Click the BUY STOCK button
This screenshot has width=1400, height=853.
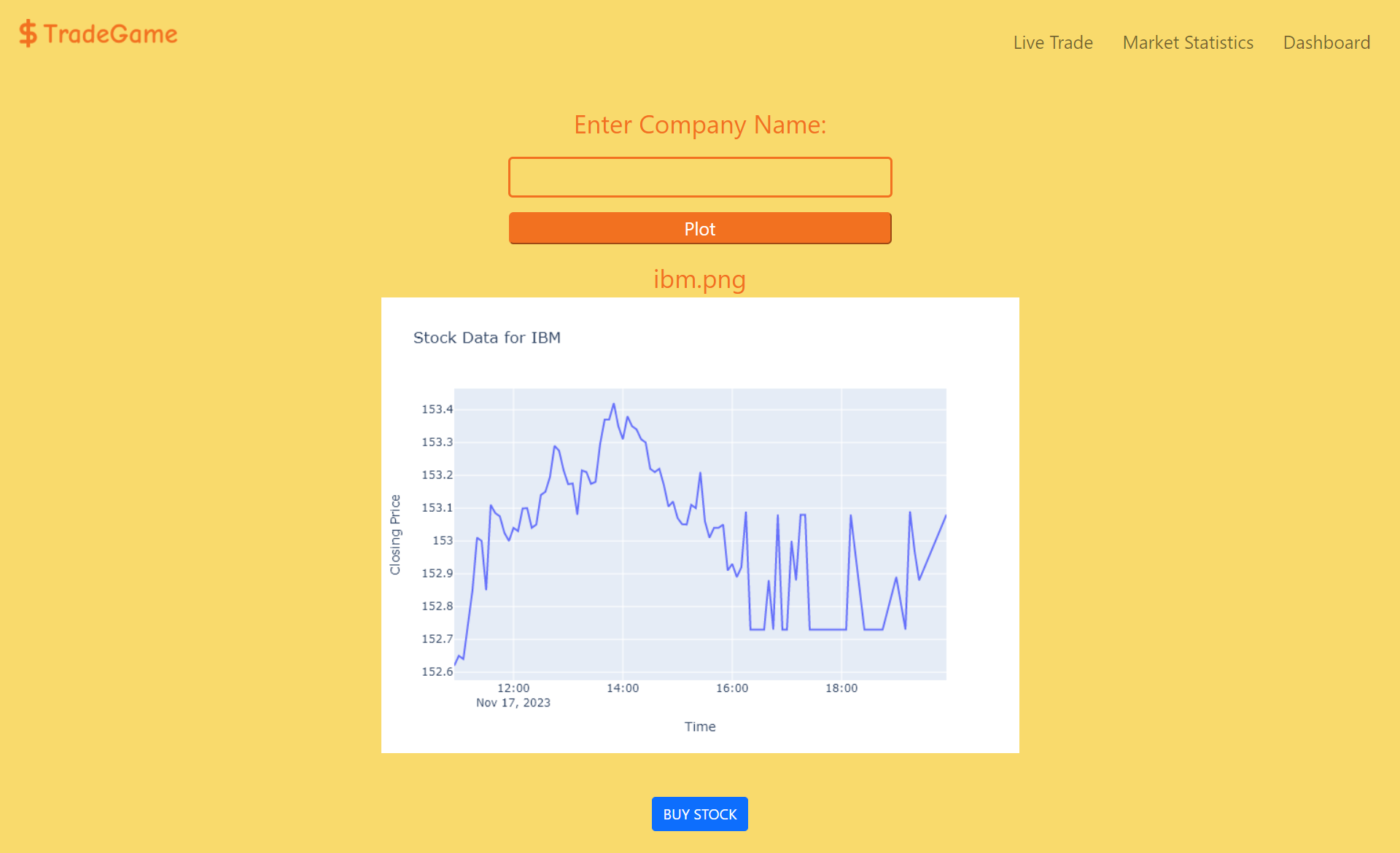tap(699, 814)
